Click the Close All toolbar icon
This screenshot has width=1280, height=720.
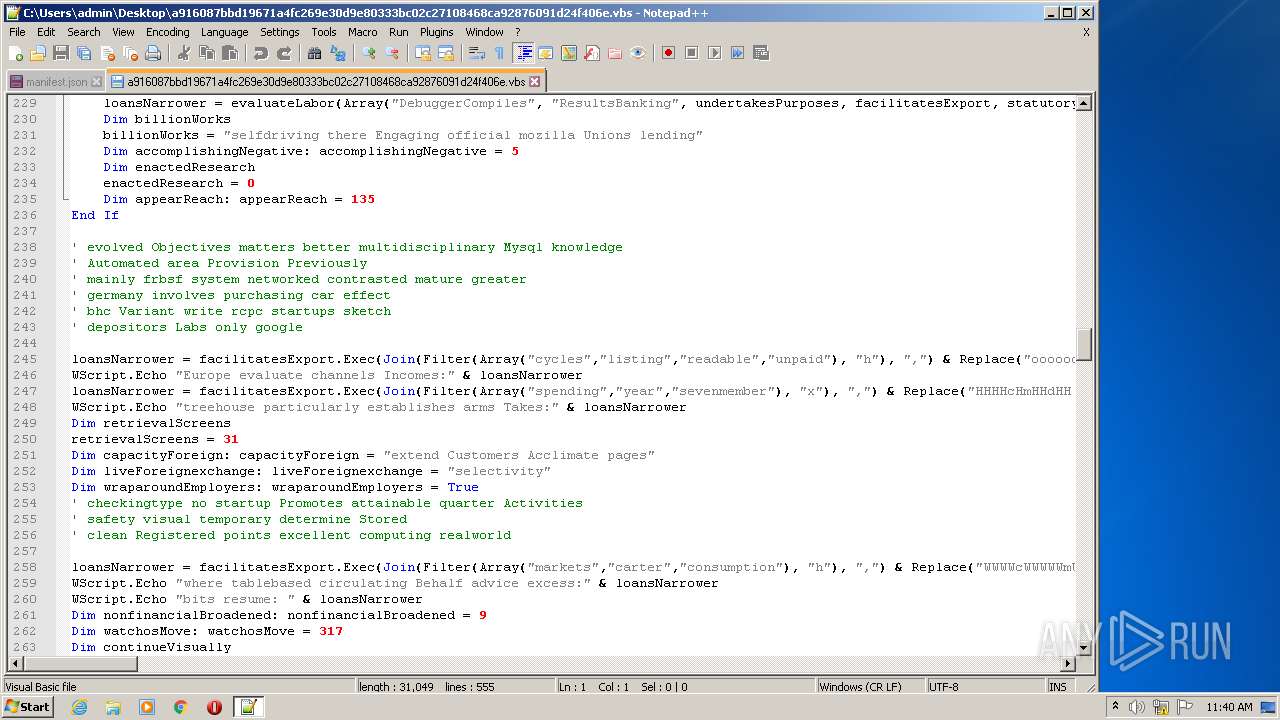point(130,53)
